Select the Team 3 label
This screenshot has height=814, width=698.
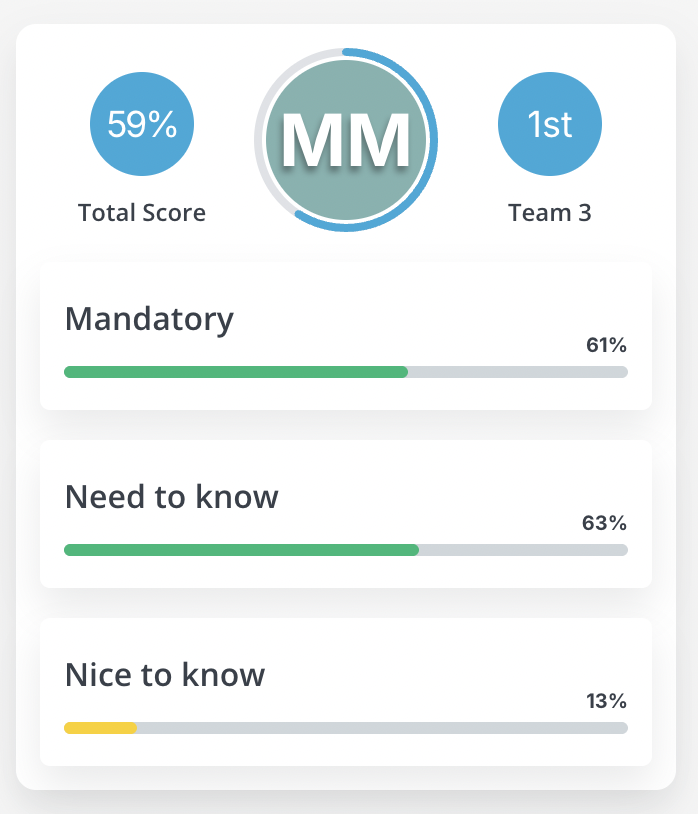[550, 213]
